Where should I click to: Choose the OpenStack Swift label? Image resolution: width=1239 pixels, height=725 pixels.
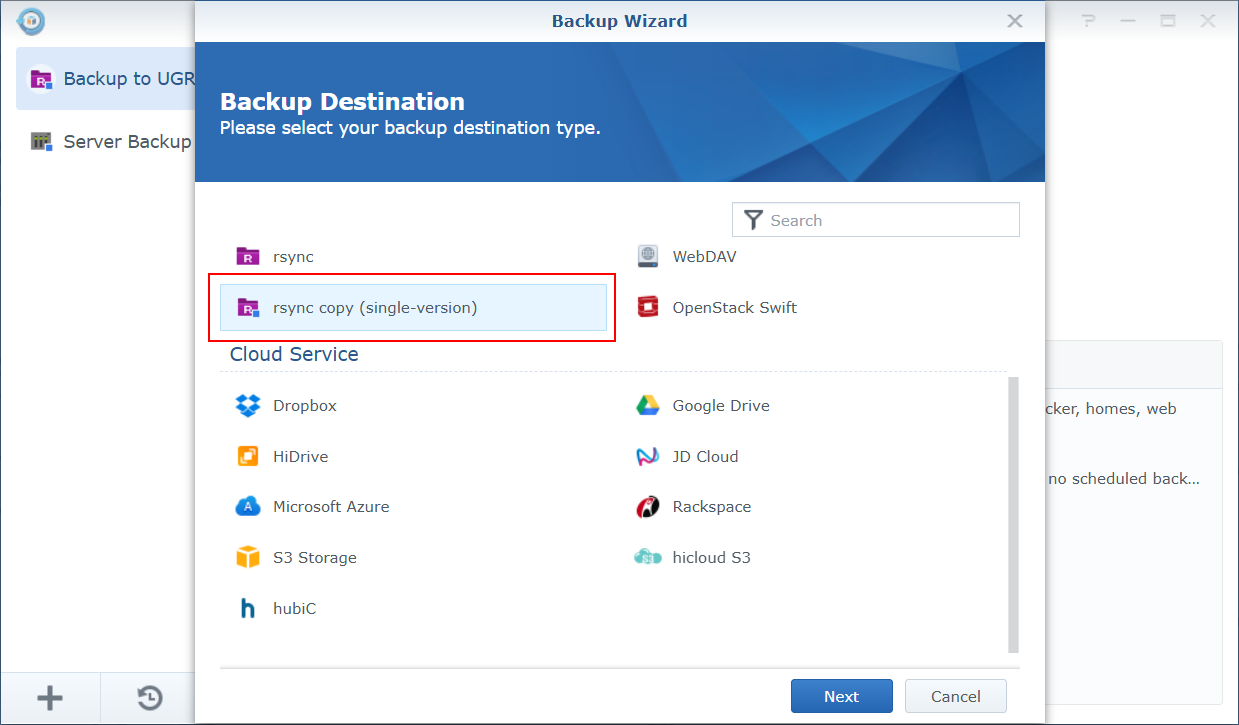point(735,308)
